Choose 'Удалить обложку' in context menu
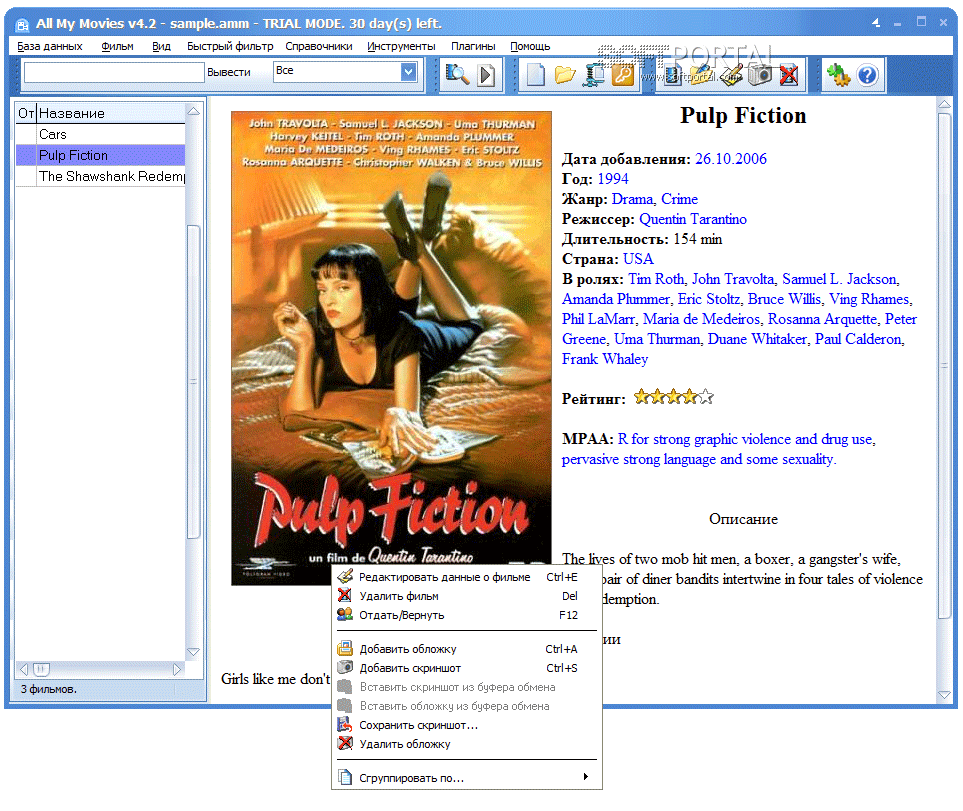Image resolution: width=963 pixels, height=811 pixels. 467,744
